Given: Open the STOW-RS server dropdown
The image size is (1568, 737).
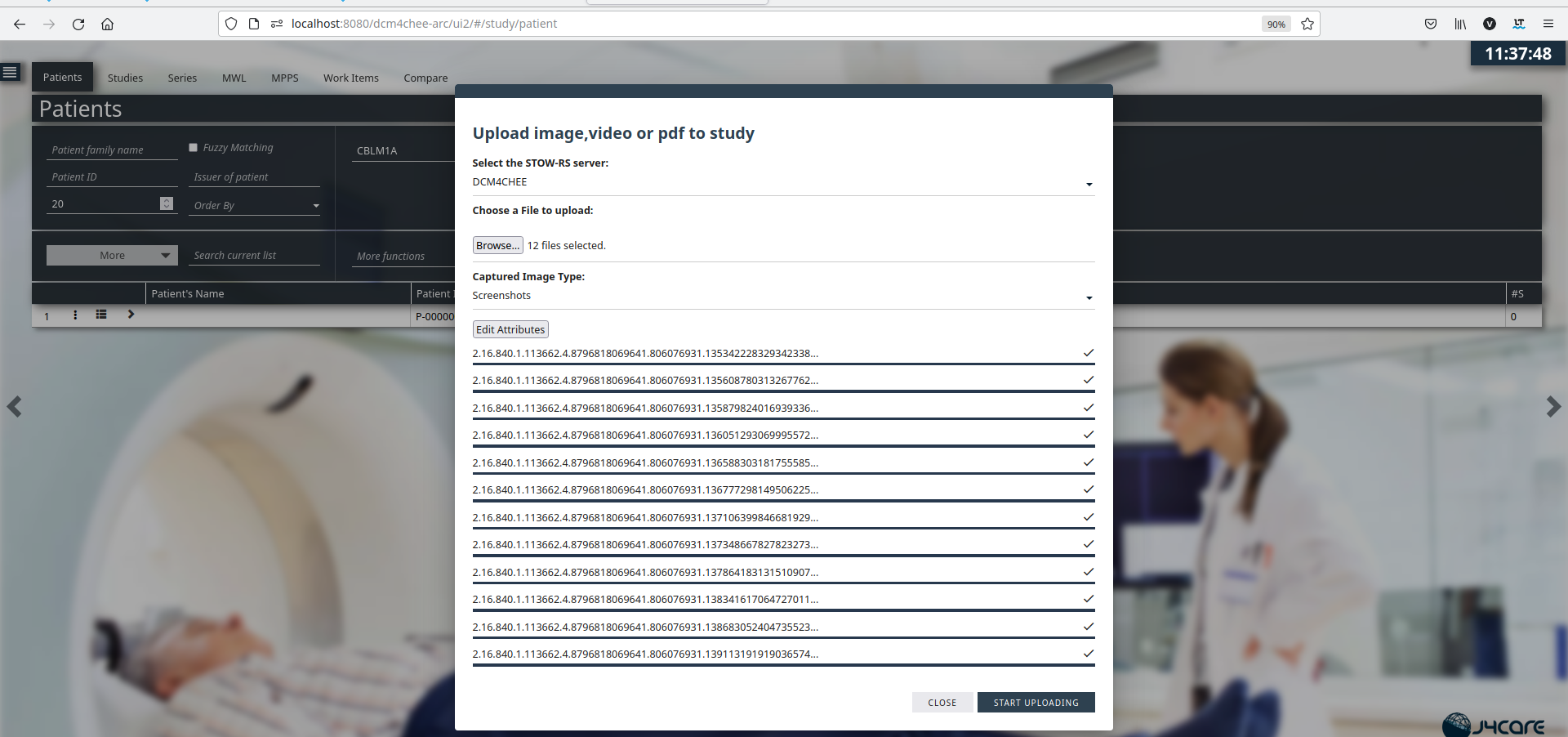Looking at the screenshot, I should [x=1088, y=184].
